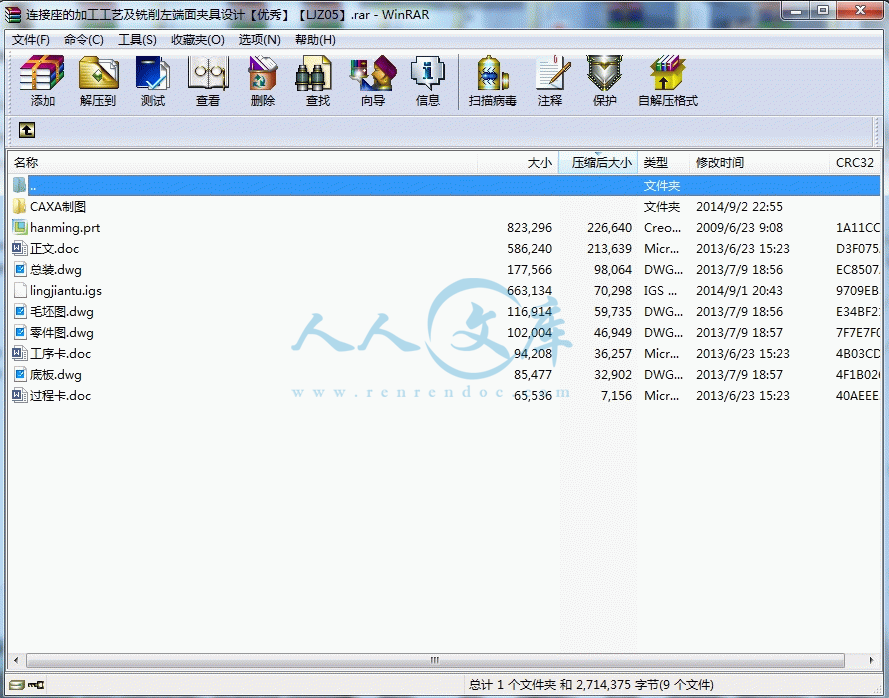Click the 正文.doc file name
The height and width of the screenshot is (698, 889).
[54, 248]
